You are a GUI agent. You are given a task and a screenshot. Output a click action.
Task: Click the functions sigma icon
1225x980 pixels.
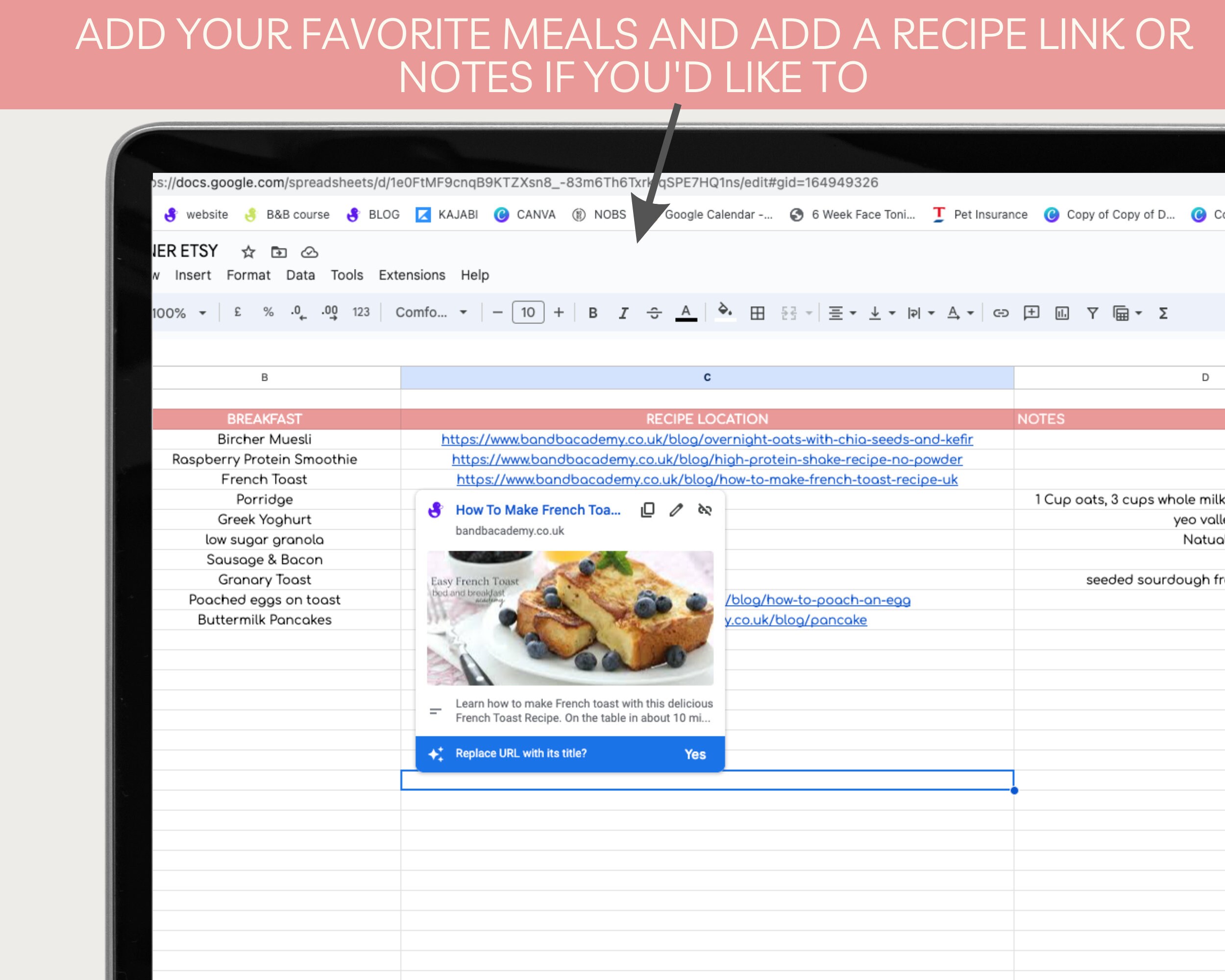(x=1162, y=313)
